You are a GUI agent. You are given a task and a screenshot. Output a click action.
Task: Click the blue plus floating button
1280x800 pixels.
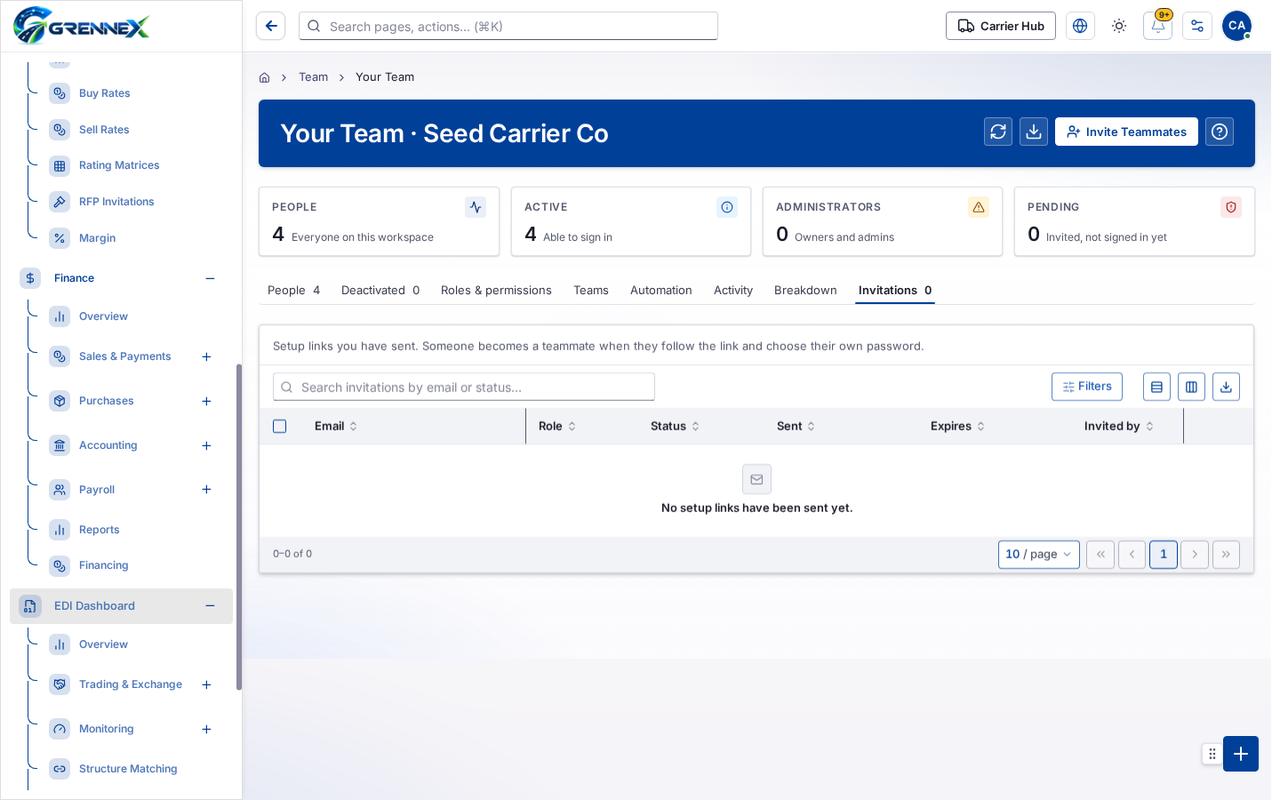(1241, 754)
